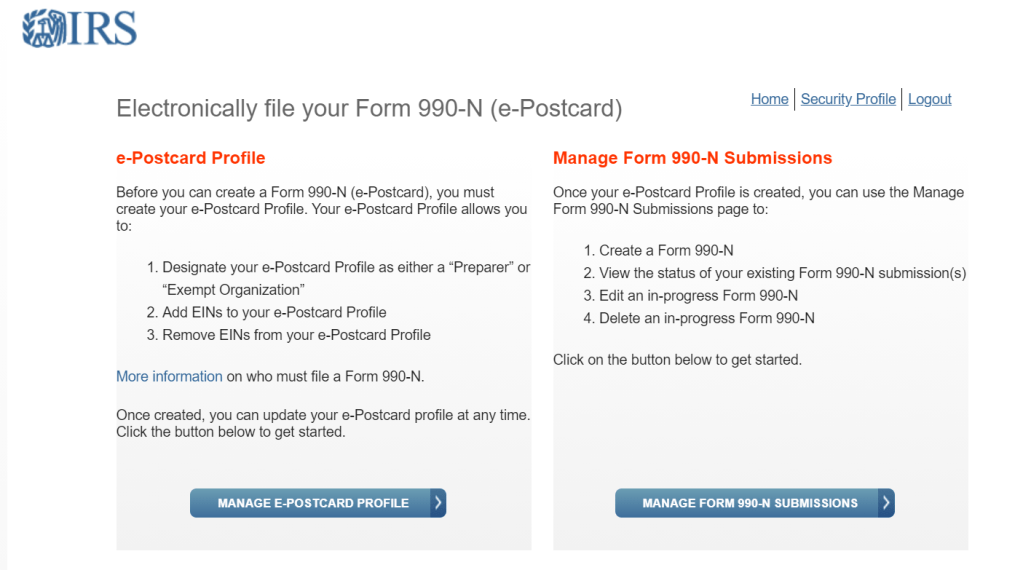
Task: Click the red Manage Form 990-N Submissions heading
Action: coord(692,158)
